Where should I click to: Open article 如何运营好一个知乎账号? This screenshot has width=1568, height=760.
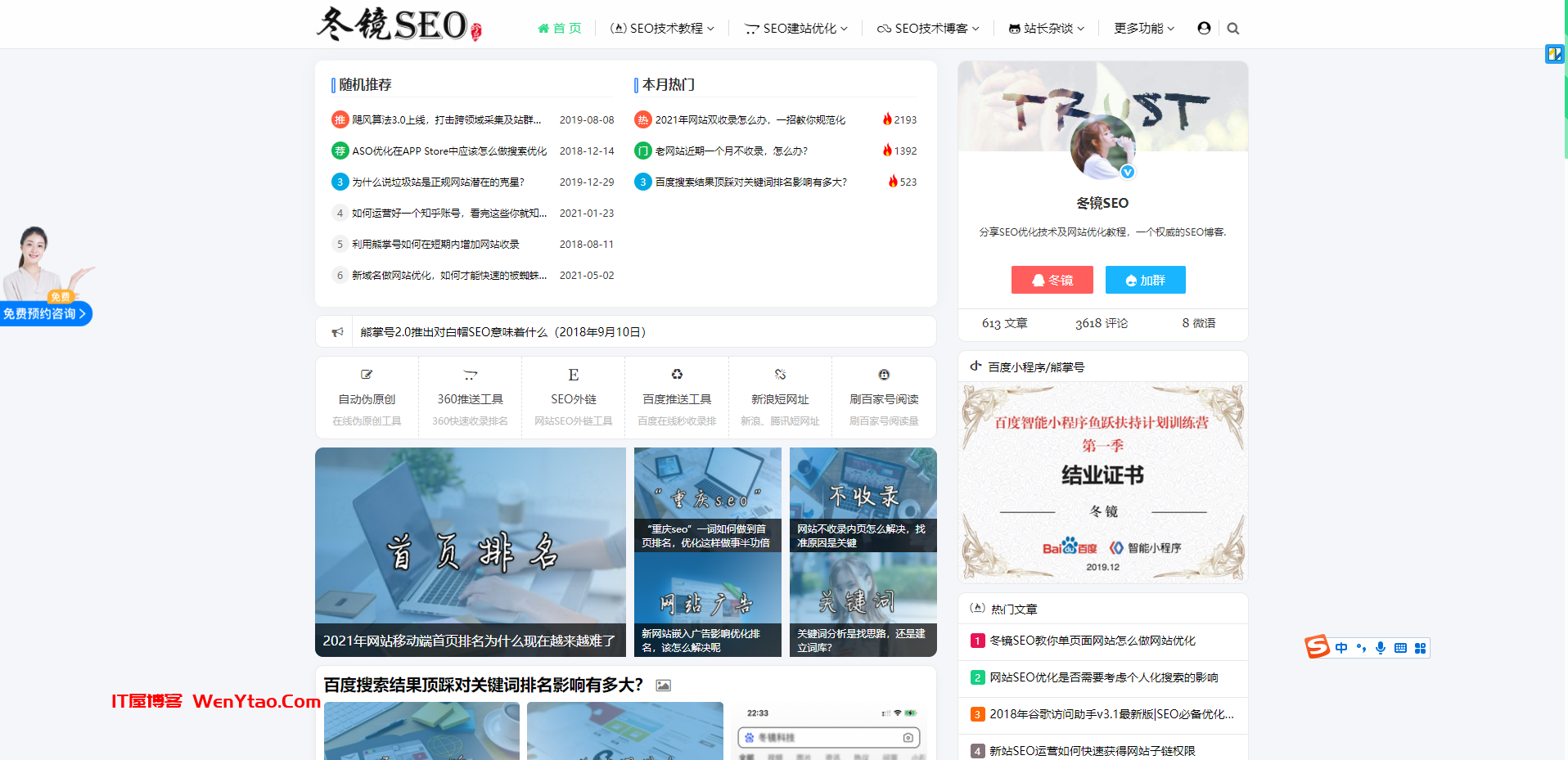click(x=449, y=213)
